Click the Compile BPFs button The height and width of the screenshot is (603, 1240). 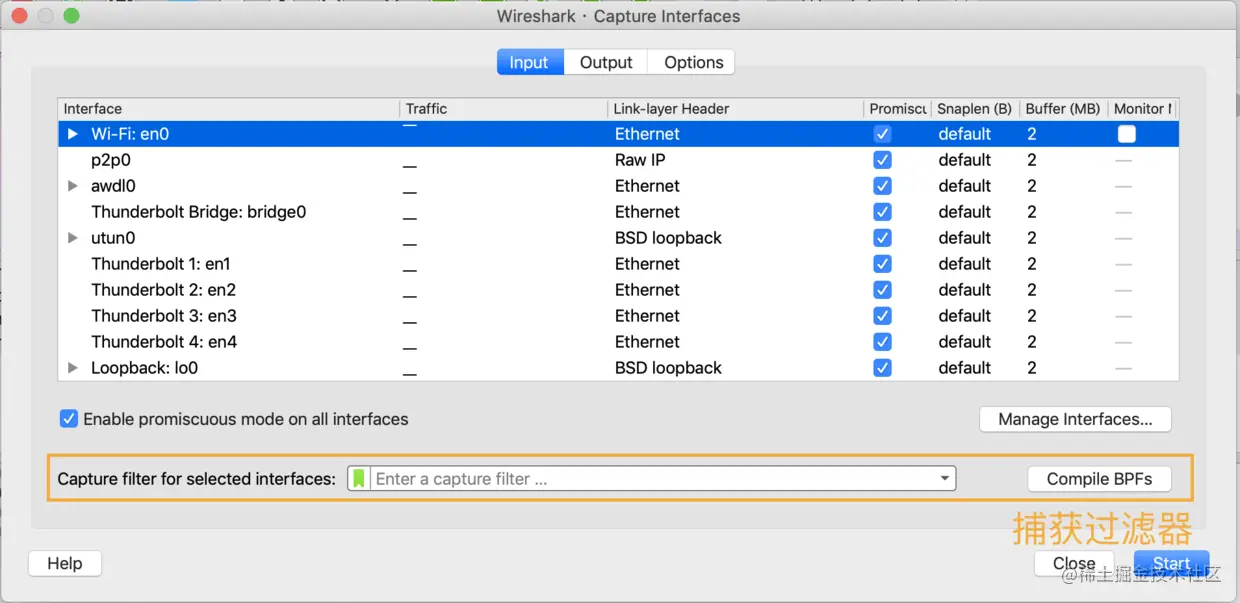tap(1099, 479)
